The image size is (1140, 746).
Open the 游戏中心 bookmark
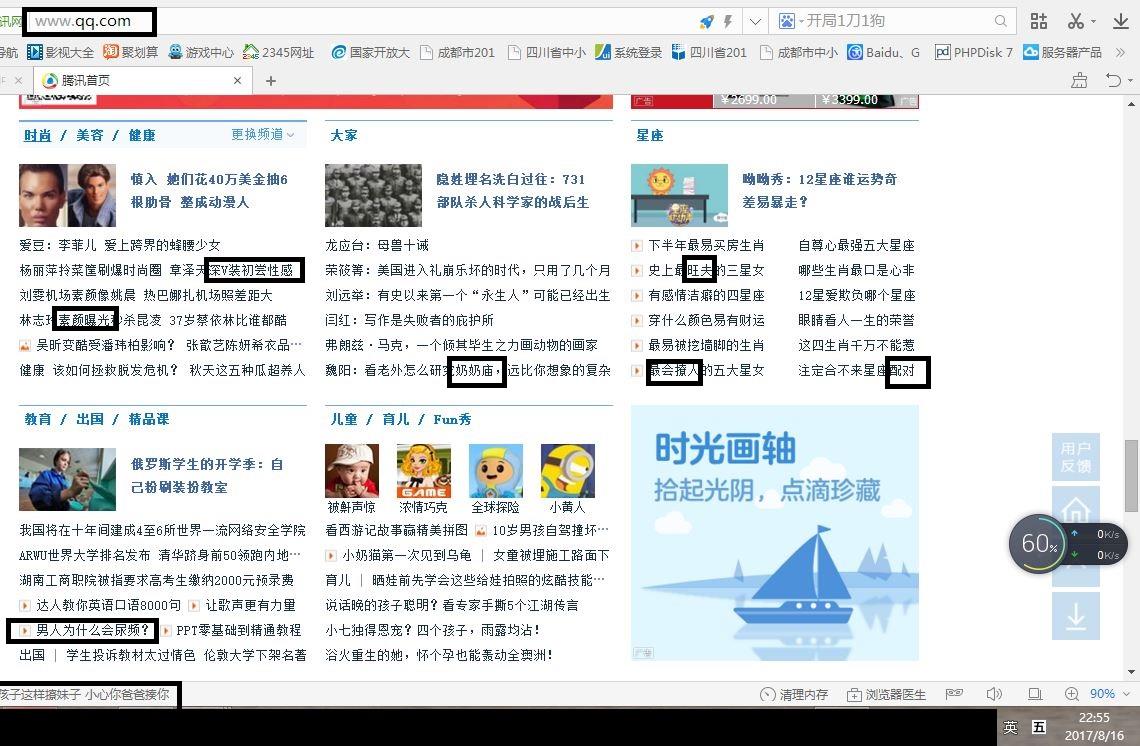[201, 52]
